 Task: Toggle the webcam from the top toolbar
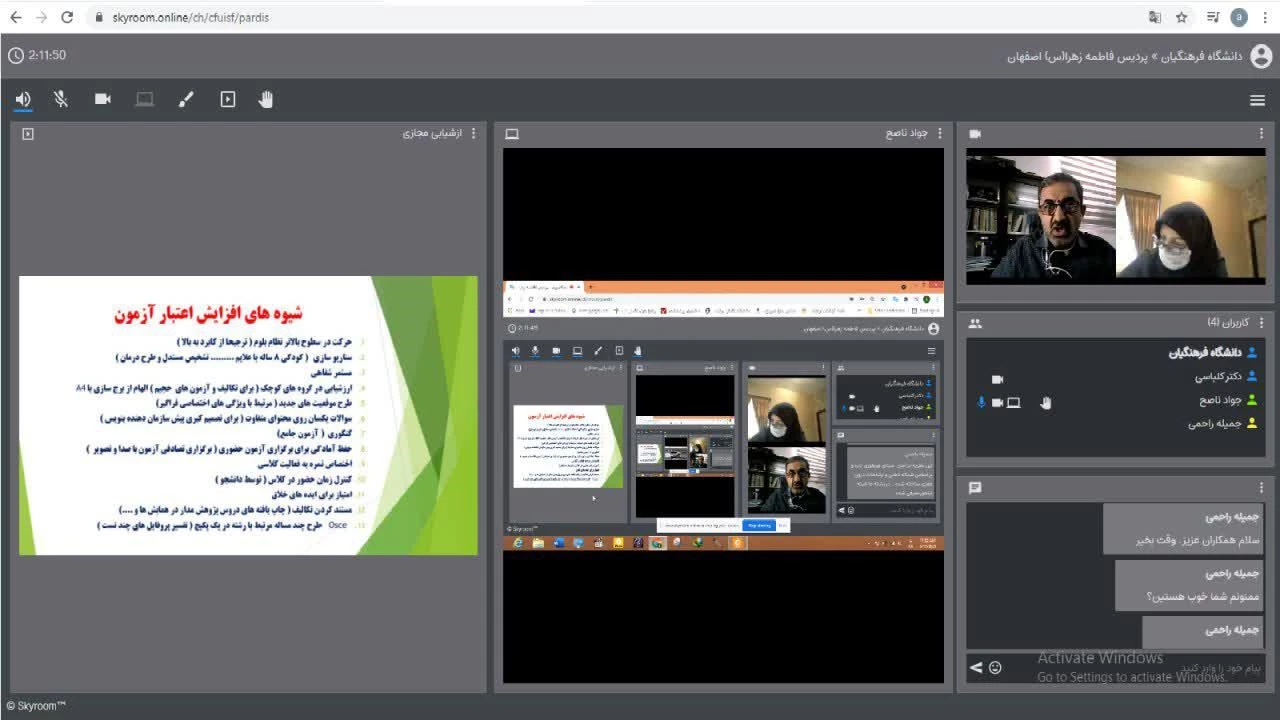103,99
